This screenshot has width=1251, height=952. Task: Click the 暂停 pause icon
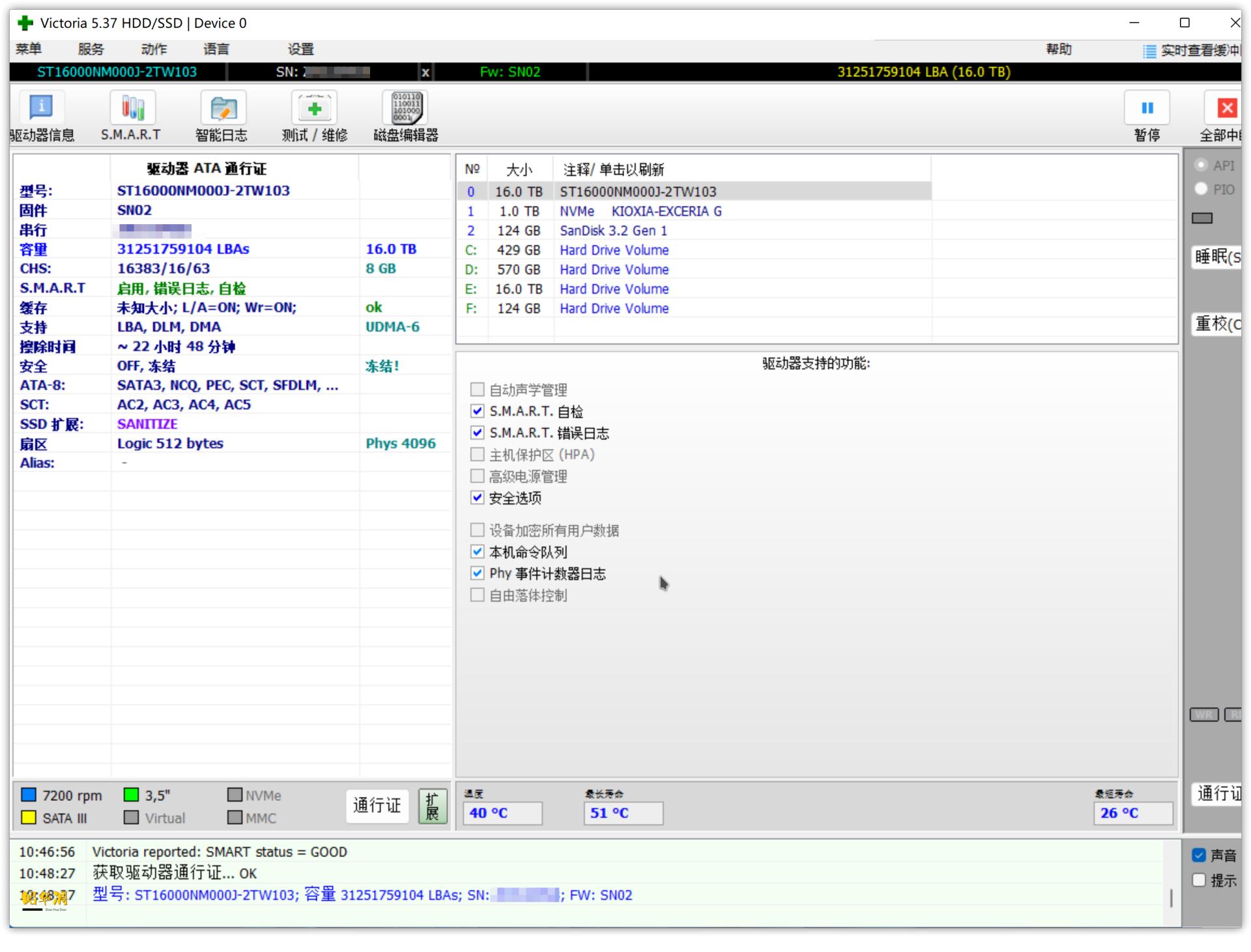[1147, 108]
